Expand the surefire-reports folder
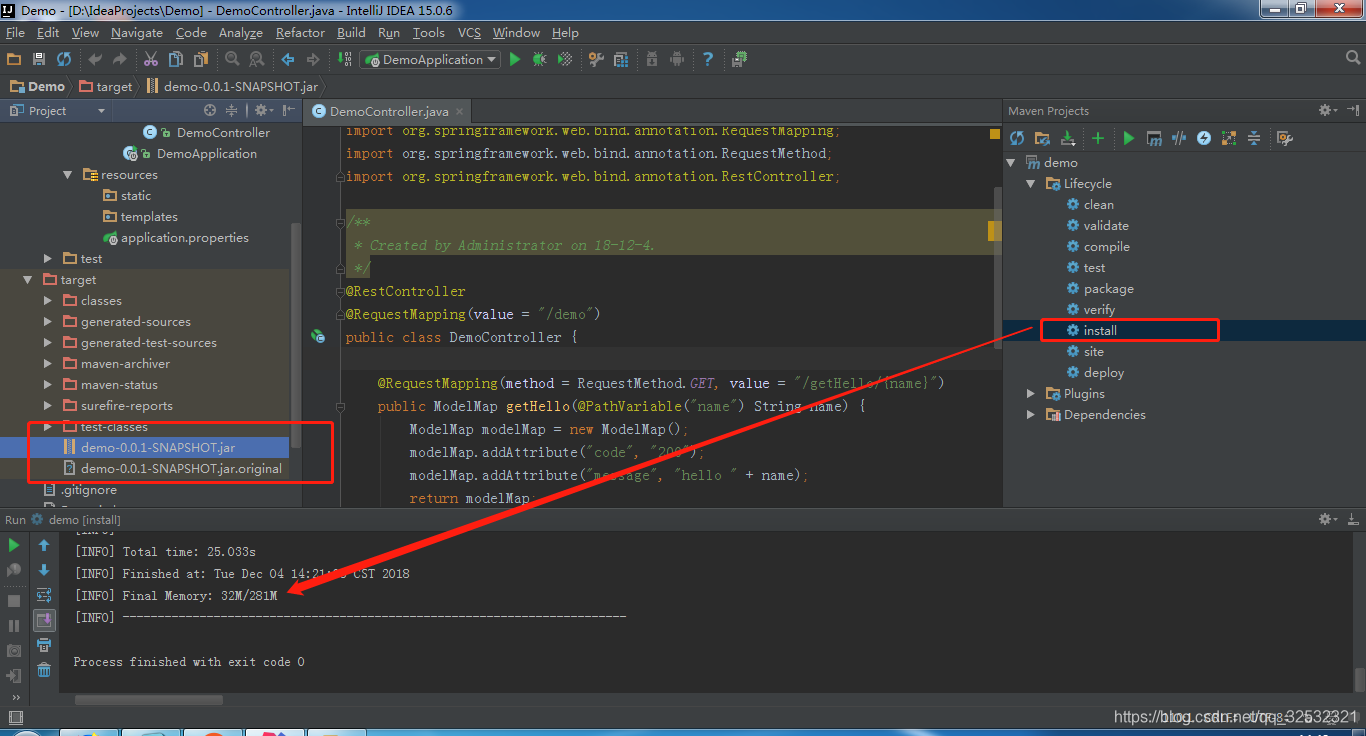The width and height of the screenshot is (1366, 736). coord(48,406)
